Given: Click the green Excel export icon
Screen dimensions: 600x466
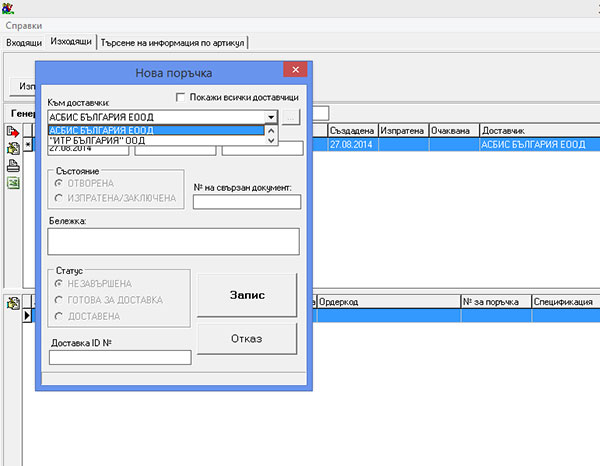Looking at the screenshot, I should (x=13, y=184).
